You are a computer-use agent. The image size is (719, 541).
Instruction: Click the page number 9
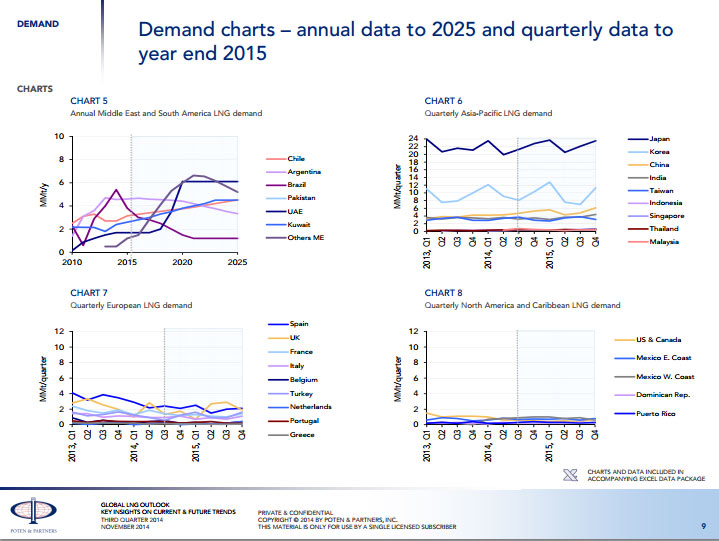[x=703, y=526]
